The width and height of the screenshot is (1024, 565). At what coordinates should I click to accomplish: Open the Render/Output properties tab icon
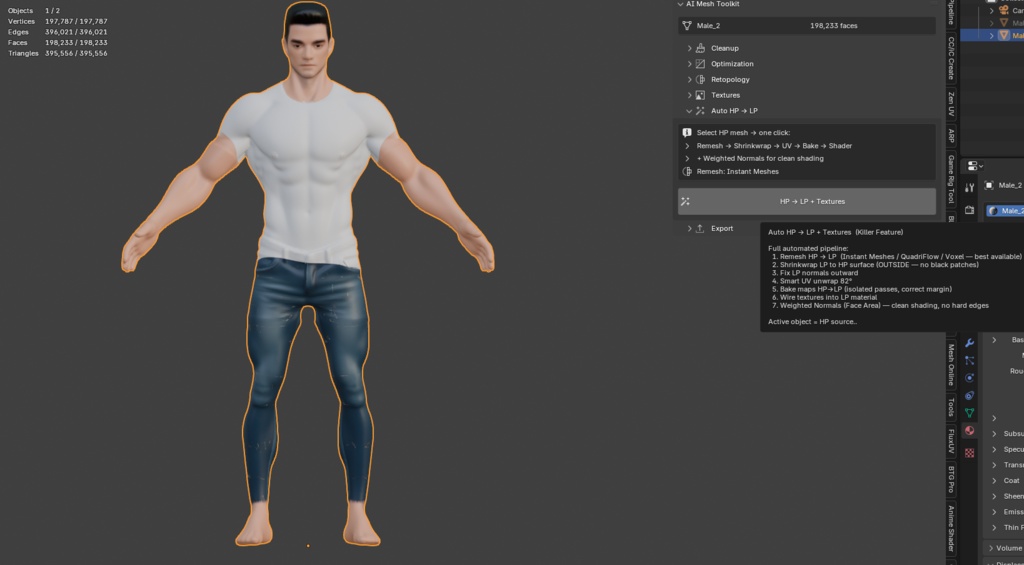pos(969,210)
